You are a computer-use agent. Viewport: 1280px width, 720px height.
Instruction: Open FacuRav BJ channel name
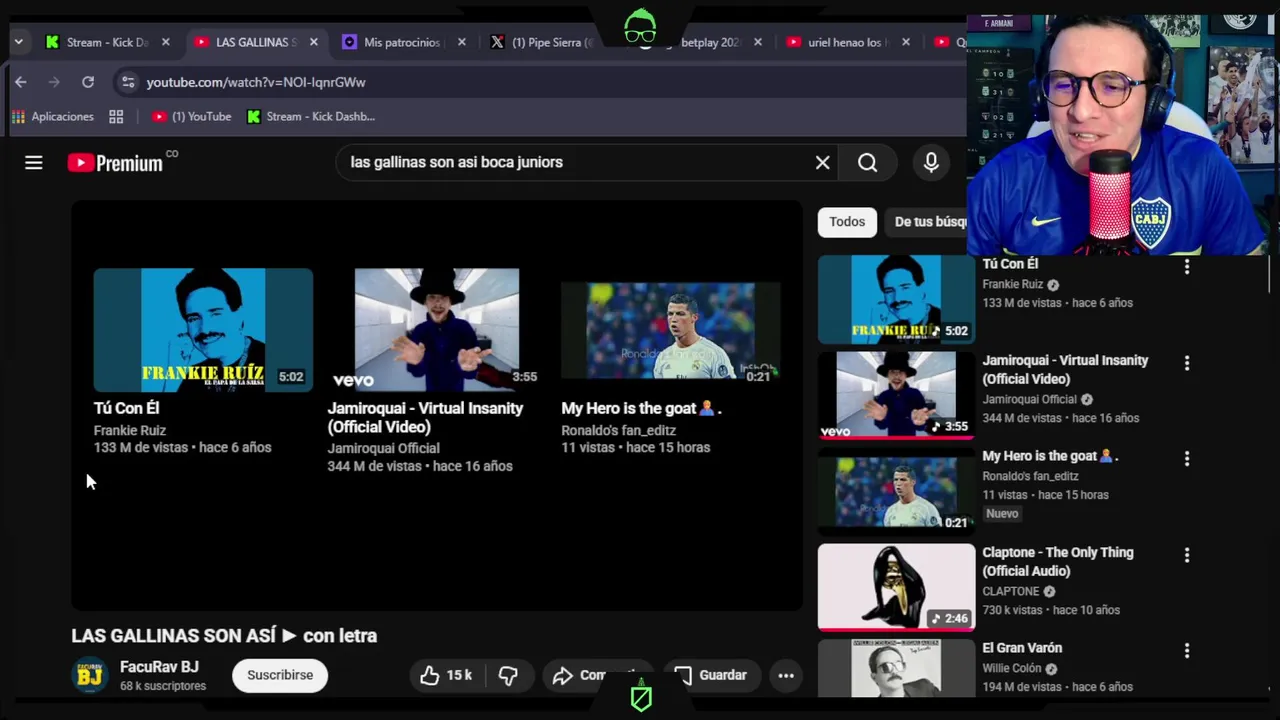click(159, 667)
